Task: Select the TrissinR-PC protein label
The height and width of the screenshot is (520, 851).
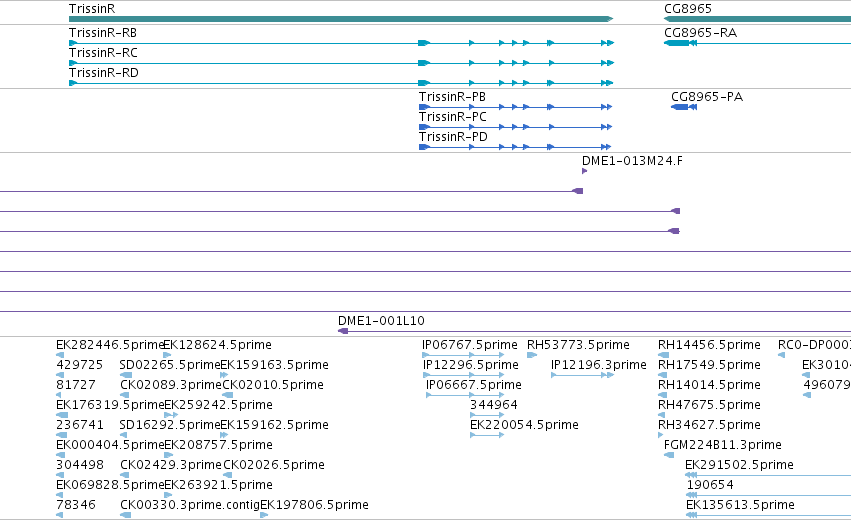Action: pyautogui.click(x=453, y=117)
